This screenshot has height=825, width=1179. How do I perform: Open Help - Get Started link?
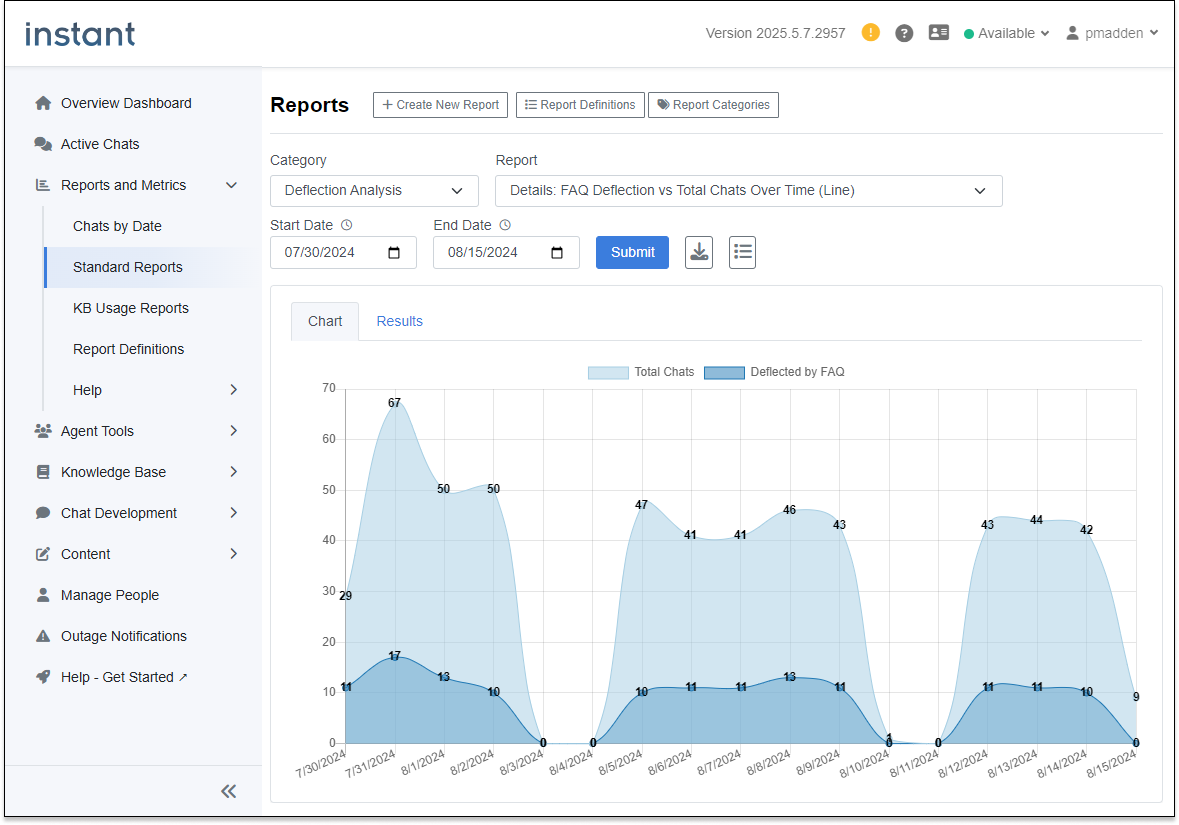(124, 678)
